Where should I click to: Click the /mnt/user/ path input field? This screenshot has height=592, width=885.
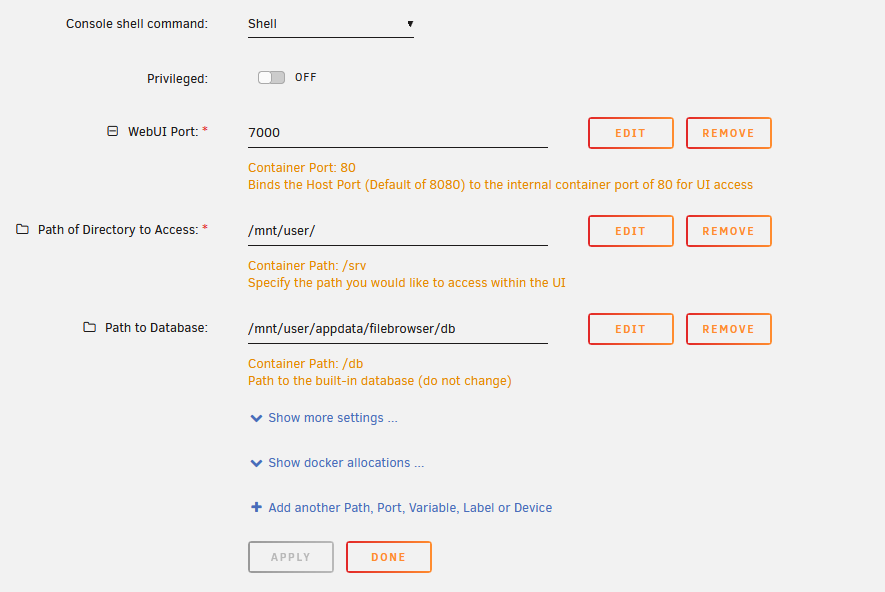pyautogui.click(x=397, y=231)
